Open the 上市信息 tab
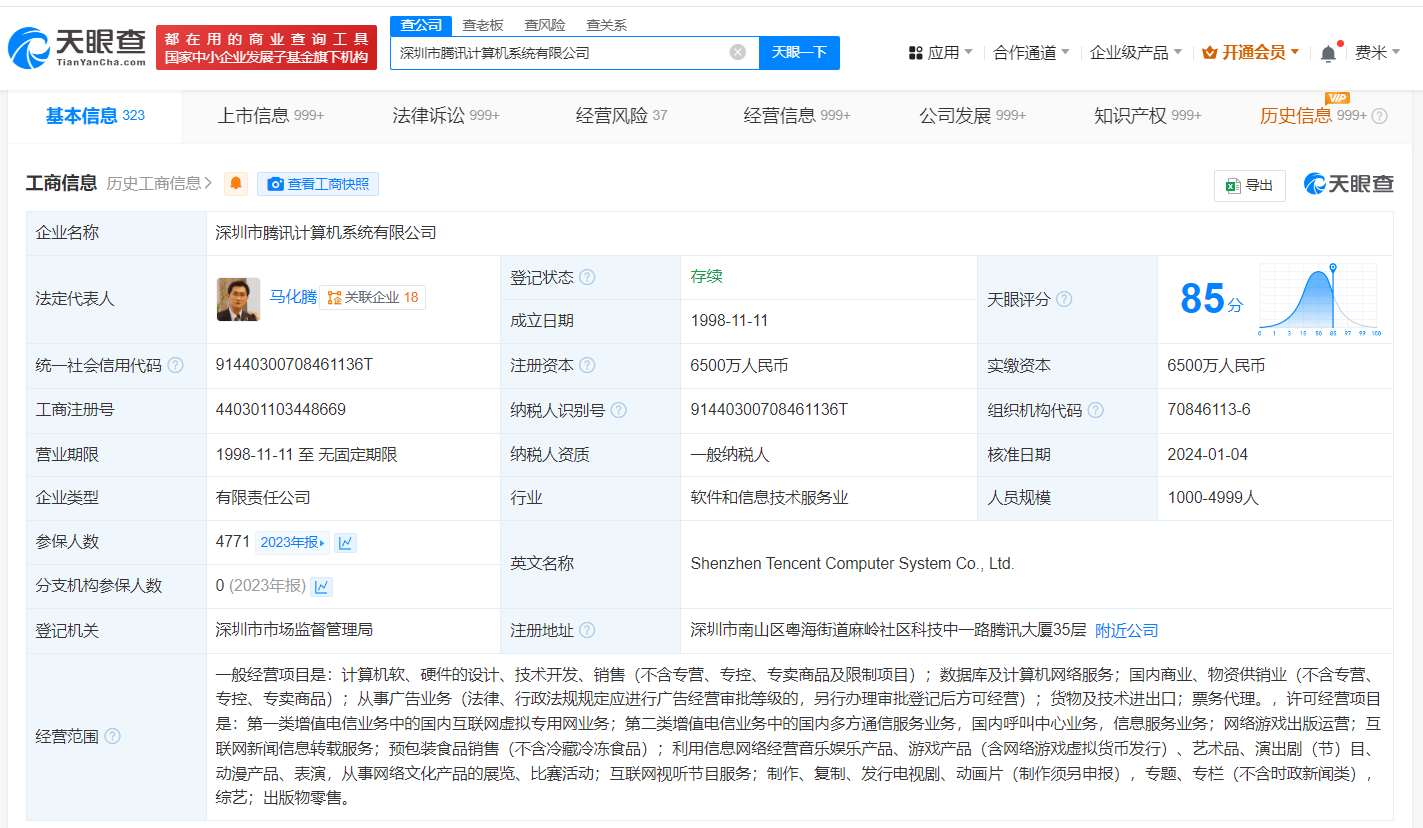This screenshot has height=828, width=1423. click(x=271, y=116)
